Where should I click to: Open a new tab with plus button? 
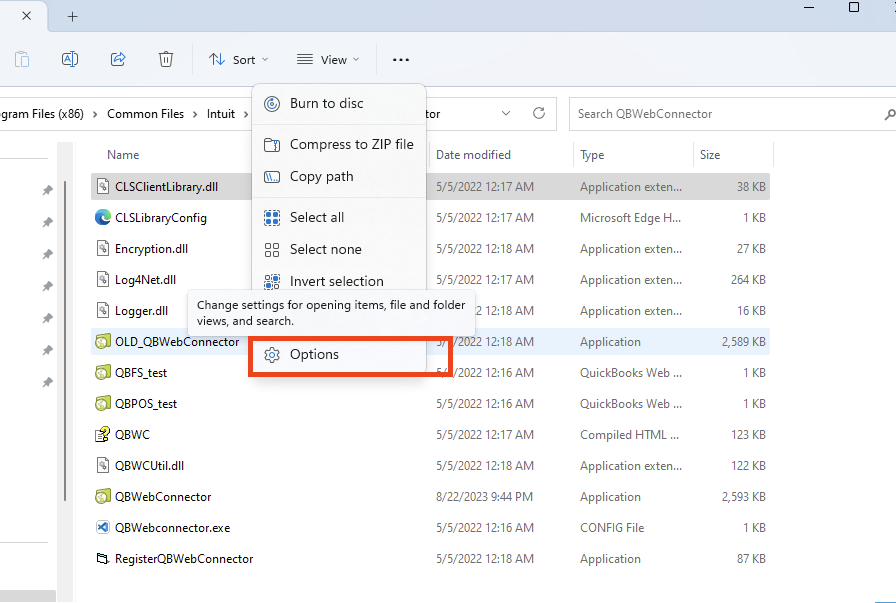(x=73, y=17)
